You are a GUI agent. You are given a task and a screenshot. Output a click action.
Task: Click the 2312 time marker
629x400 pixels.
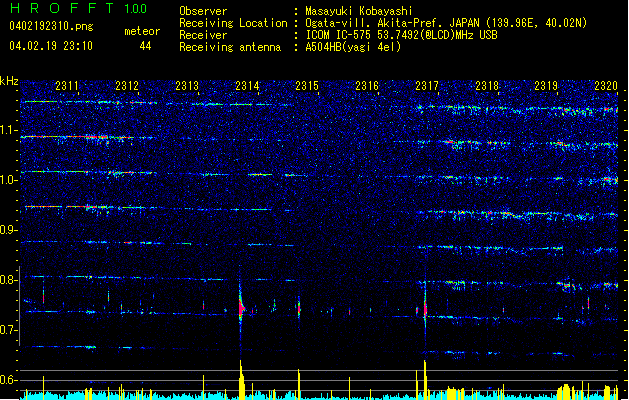(x=127, y=86)
